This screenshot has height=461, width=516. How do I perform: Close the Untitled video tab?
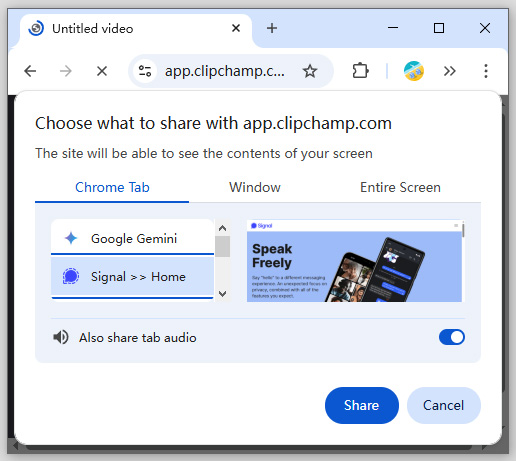click(236, 28)
